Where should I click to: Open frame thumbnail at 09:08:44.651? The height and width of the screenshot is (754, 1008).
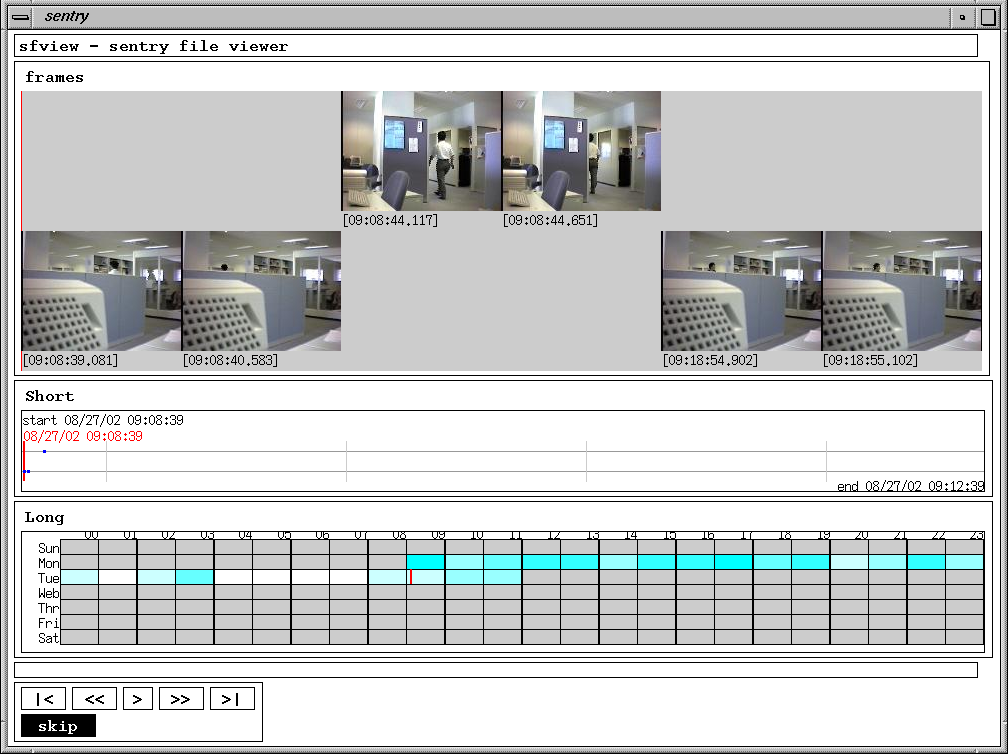point(581,151)
